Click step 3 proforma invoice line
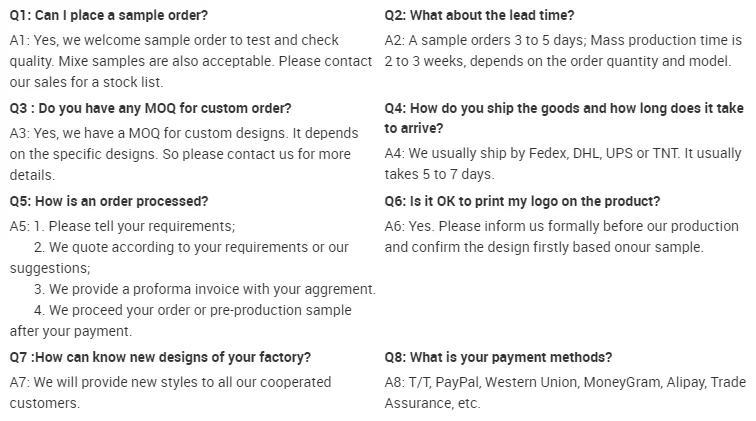Image resolution: width=756 pixels, height=421 pixels. (205, 289)
